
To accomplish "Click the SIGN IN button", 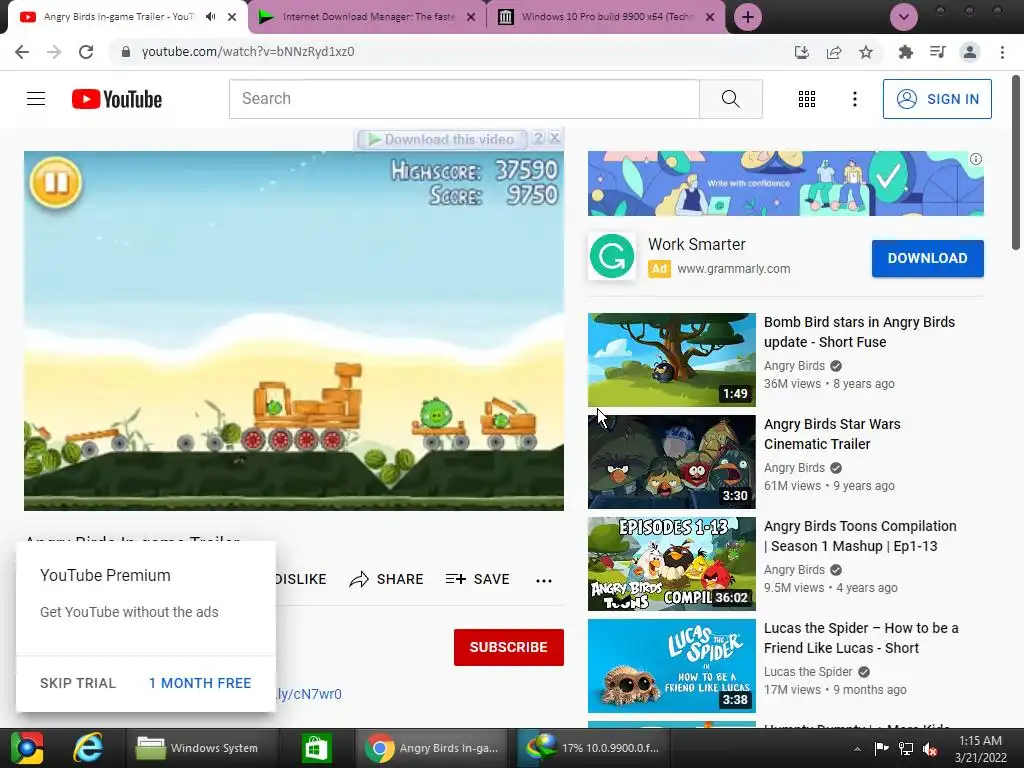I will click(937, 99).
